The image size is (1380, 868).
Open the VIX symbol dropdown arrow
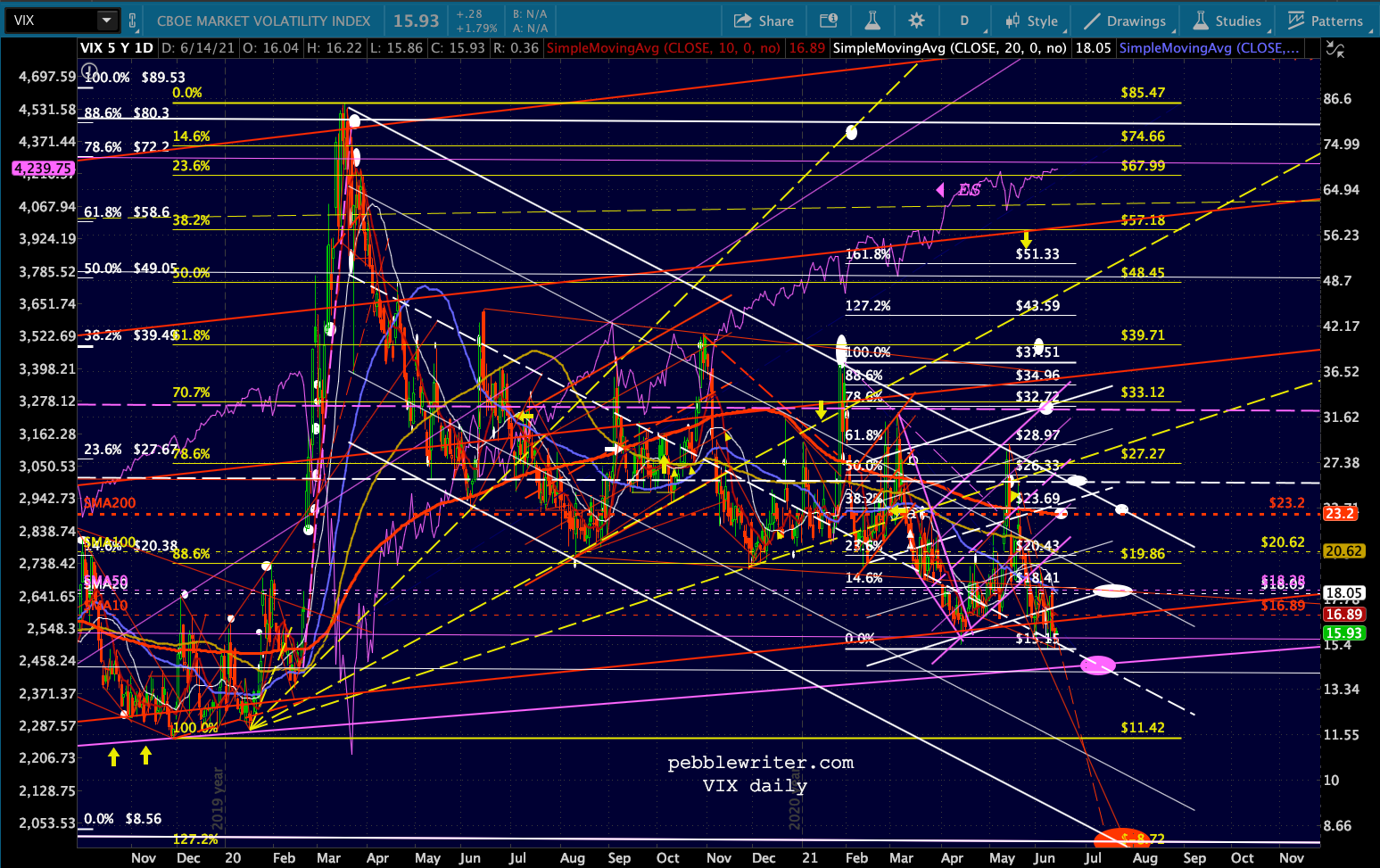[106, 21]
